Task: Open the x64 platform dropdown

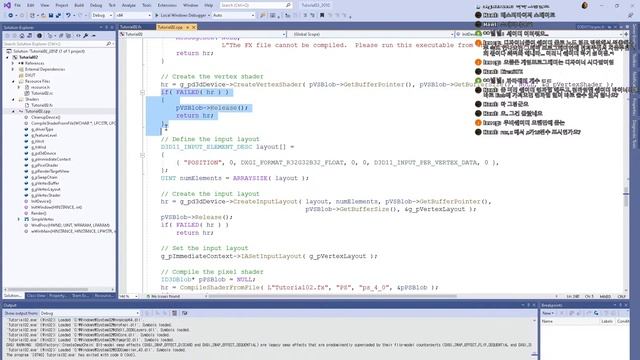Action: pyautogui.click(x=133, y=15)
